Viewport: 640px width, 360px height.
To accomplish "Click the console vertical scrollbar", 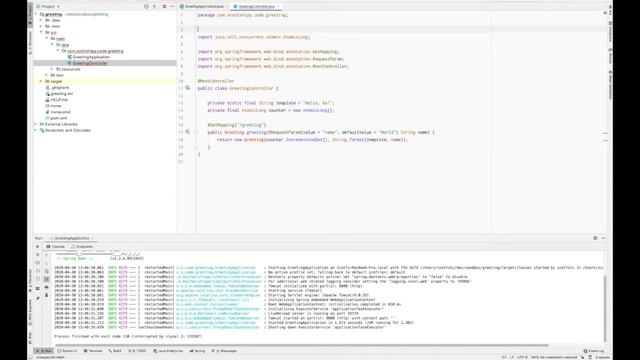I will tap(605, 308).
